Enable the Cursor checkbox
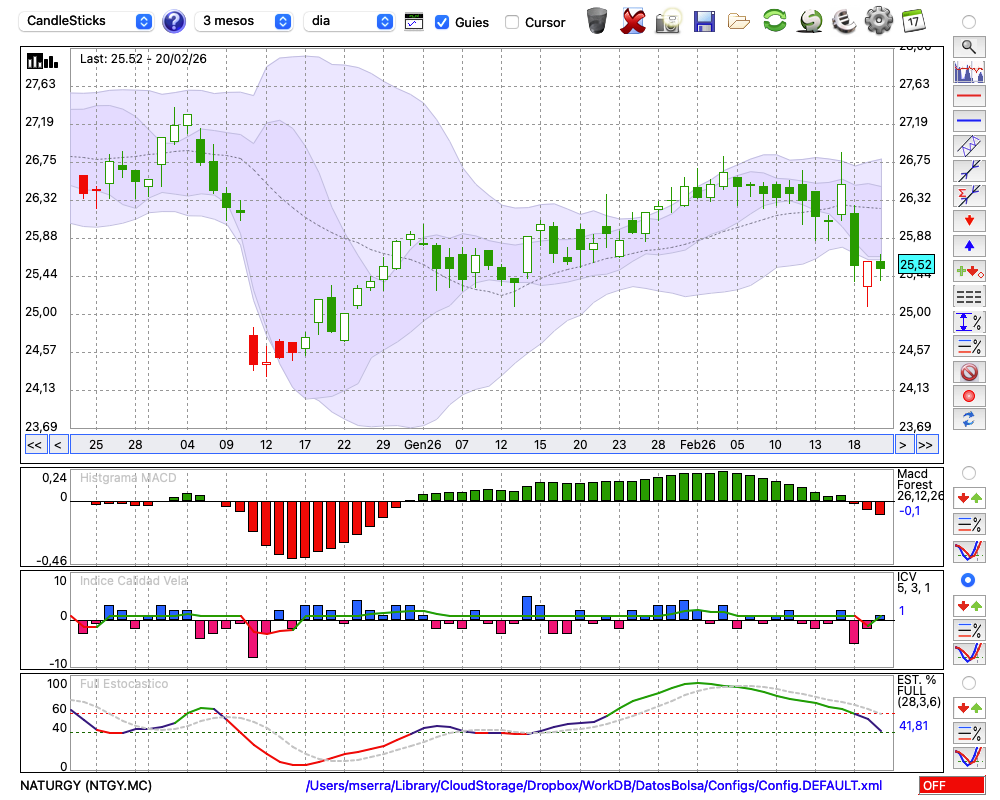Screen dimensions: 1000x800 [512, 22]
